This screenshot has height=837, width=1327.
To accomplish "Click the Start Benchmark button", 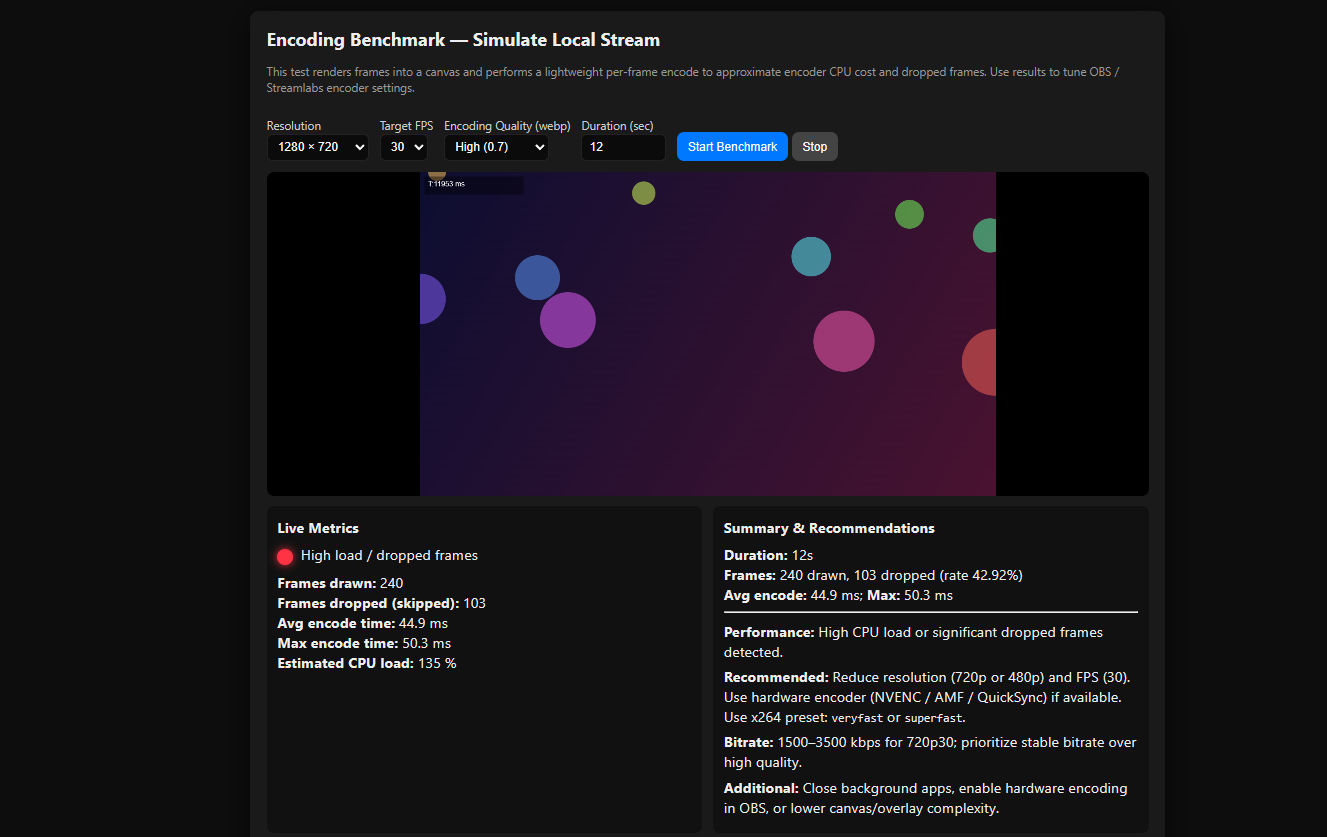I will tap(732, 147).
